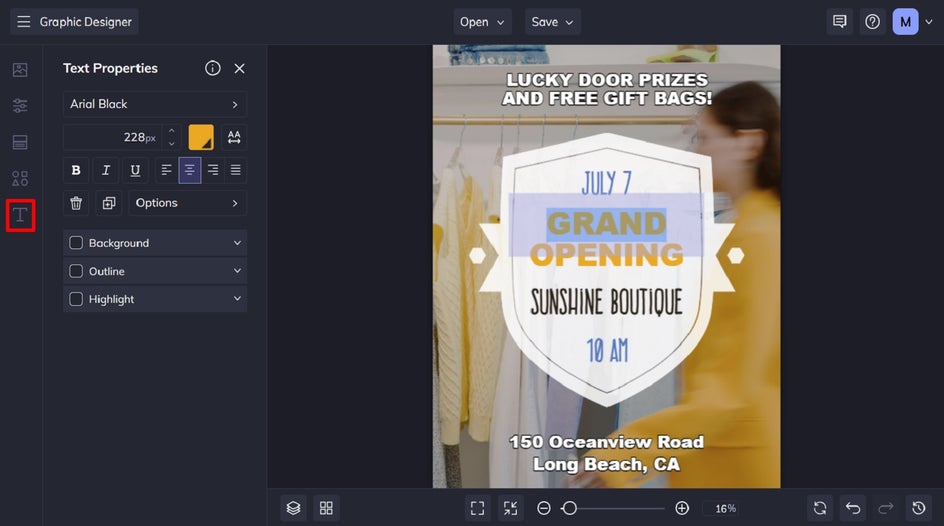Align text left
This screenshot has width=944, height=526.
166,170
